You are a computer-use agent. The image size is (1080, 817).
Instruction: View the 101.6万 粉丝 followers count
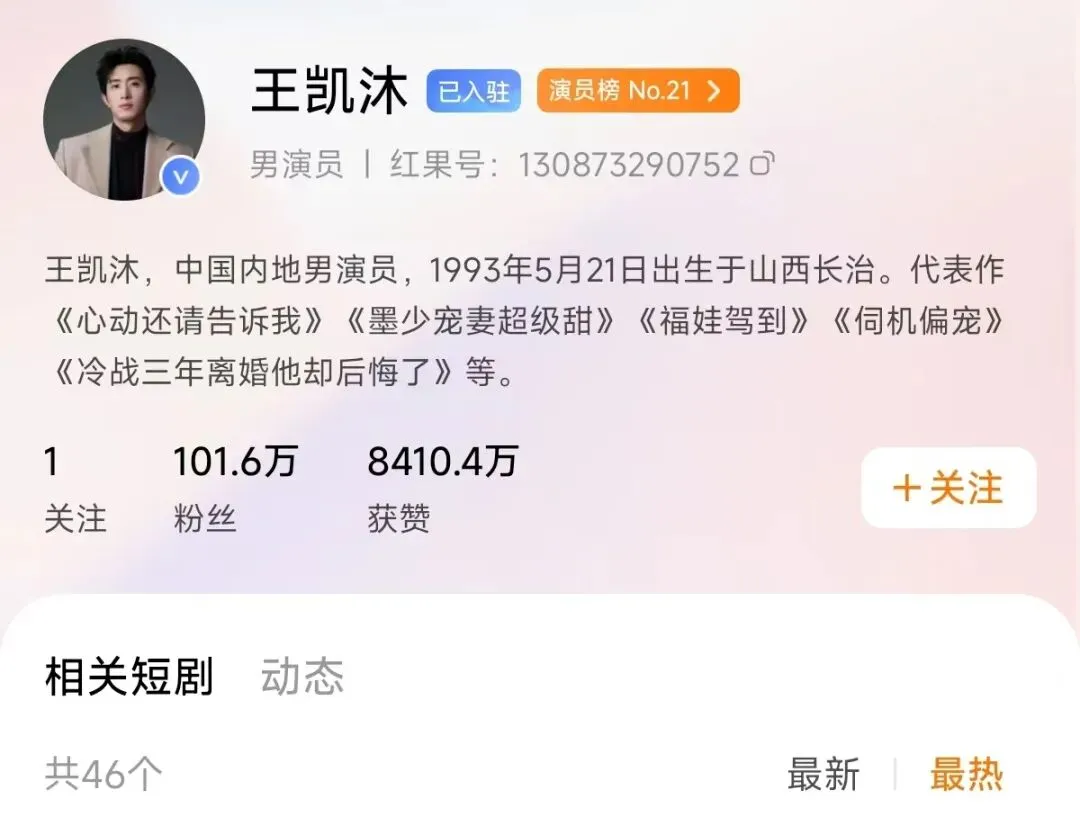[x=235, y=488]
